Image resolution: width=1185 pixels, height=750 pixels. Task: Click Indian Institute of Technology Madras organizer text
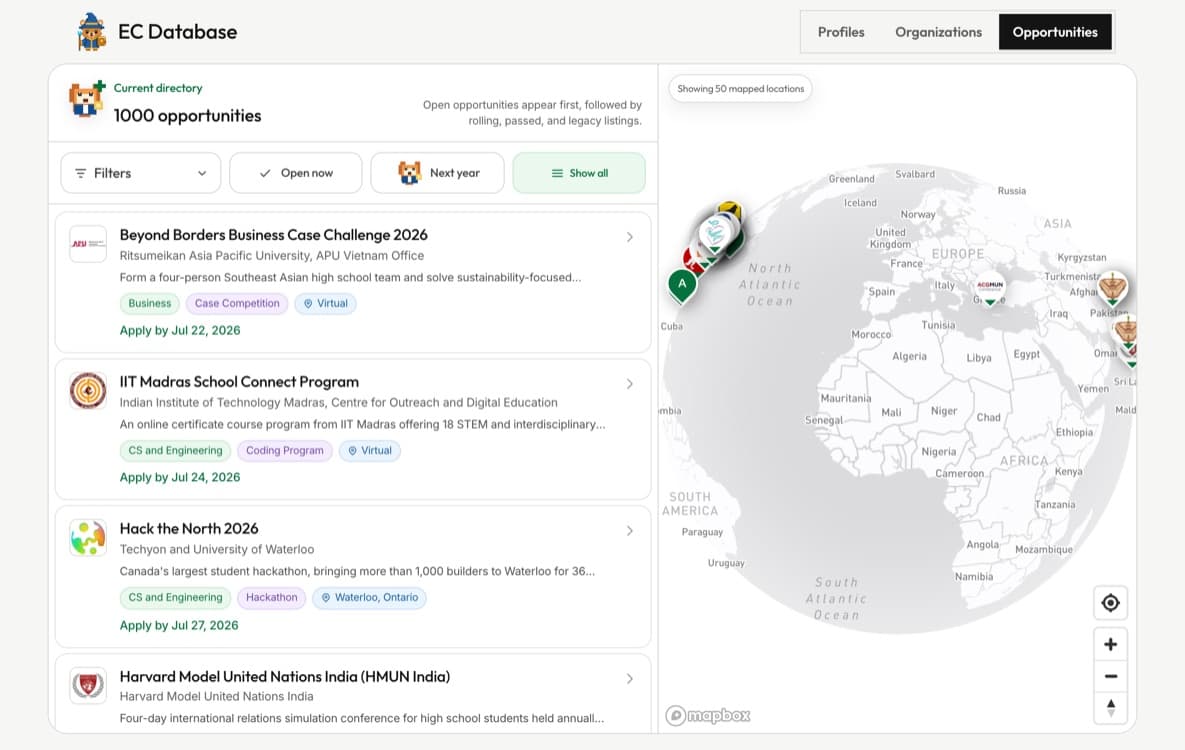[339, 403]
